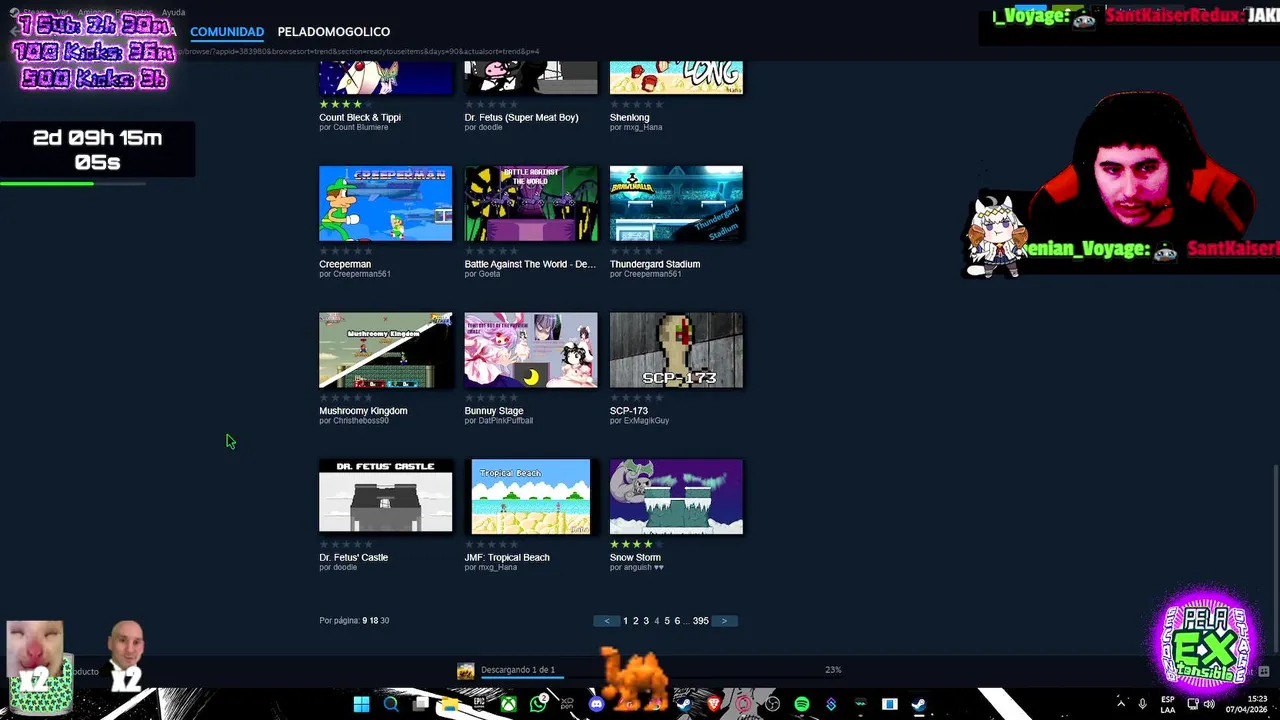The image size is (1280, 720).
Task: Open Steam friends and chat icon
Action: click(x=1264, y=671)
